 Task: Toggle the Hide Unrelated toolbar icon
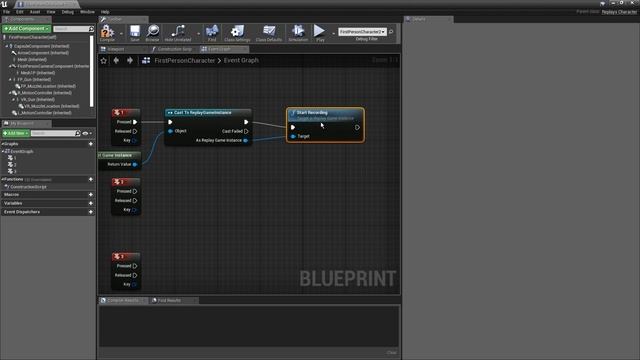tap(178, 32)
